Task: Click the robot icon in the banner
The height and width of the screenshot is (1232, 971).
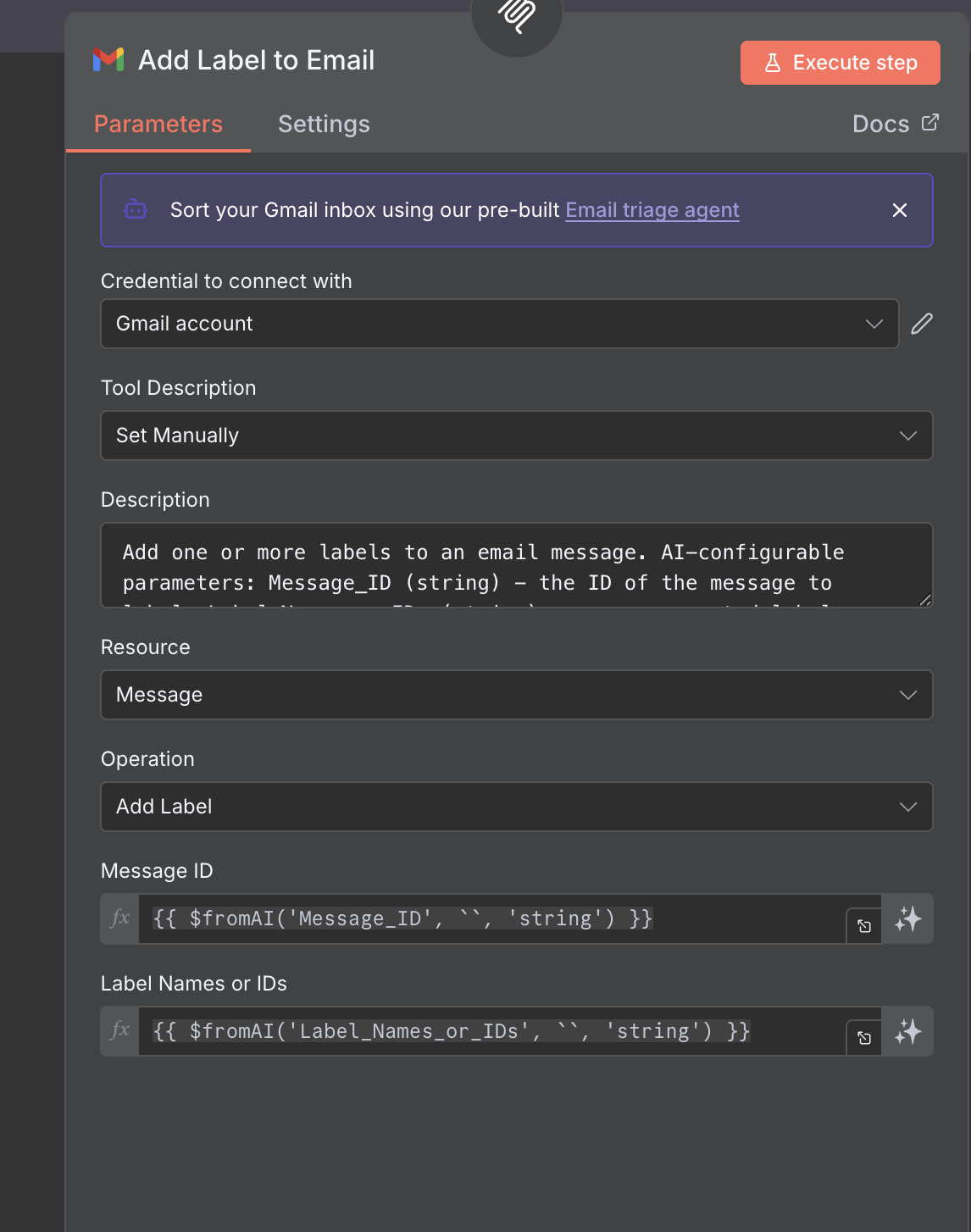Action: coord(136,209)
